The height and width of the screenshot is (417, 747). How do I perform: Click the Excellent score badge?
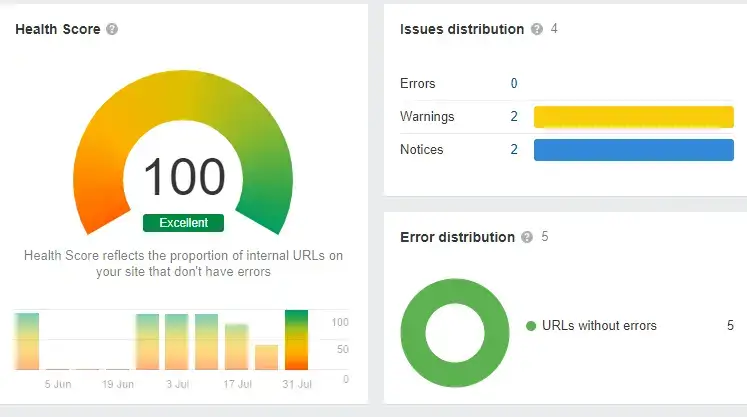[183, 223]
